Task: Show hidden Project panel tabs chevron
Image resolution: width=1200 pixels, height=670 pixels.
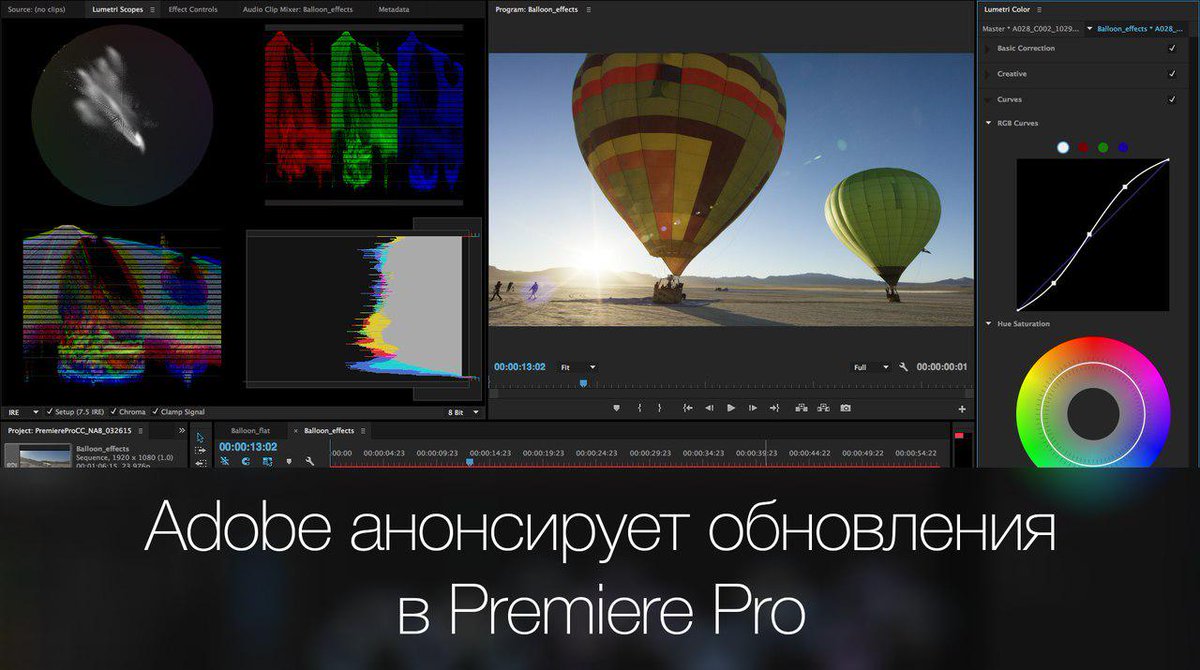Action: coord(182,431)
